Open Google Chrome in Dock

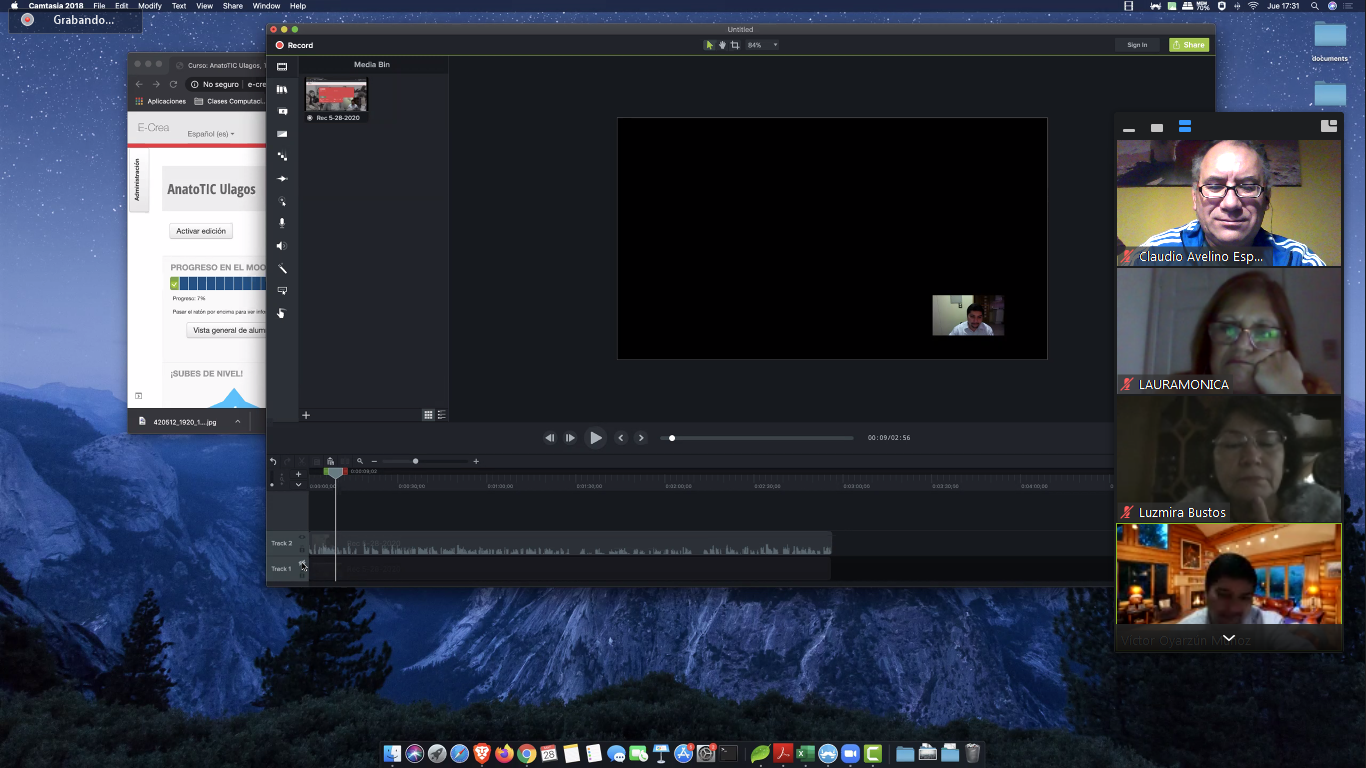526,754
